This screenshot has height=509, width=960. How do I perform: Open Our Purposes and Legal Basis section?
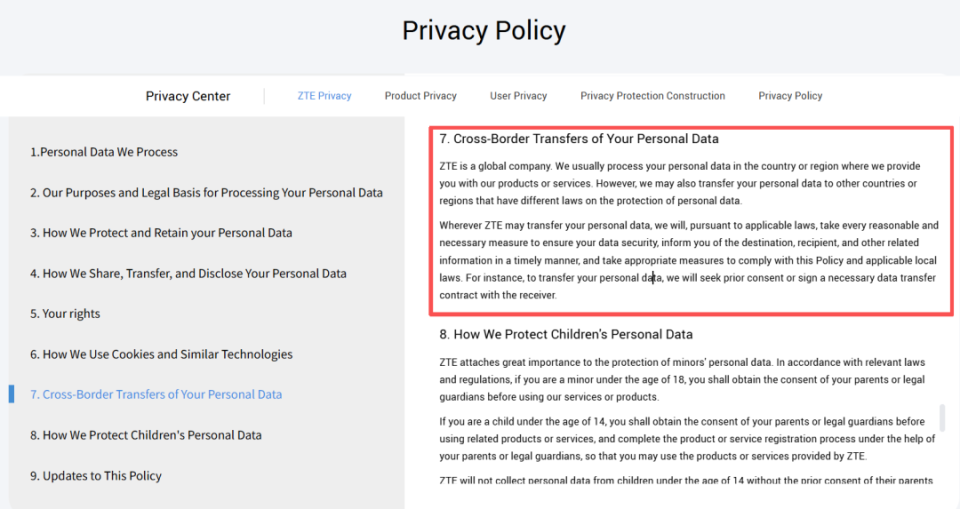click(x=206, y=192)
